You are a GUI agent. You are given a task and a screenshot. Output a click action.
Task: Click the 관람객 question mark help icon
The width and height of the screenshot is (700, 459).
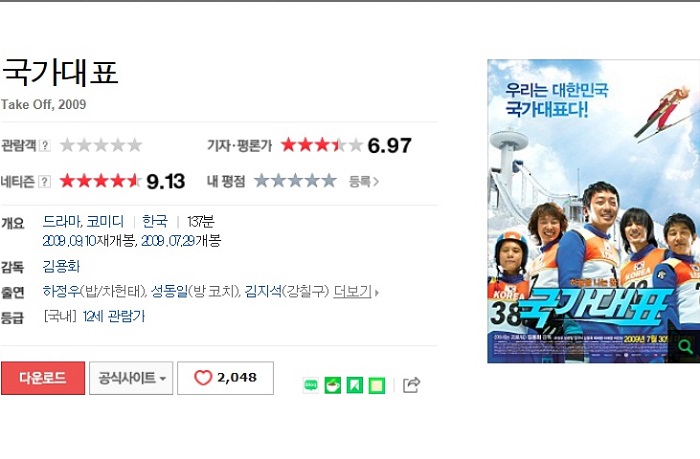tap(45, 146)
